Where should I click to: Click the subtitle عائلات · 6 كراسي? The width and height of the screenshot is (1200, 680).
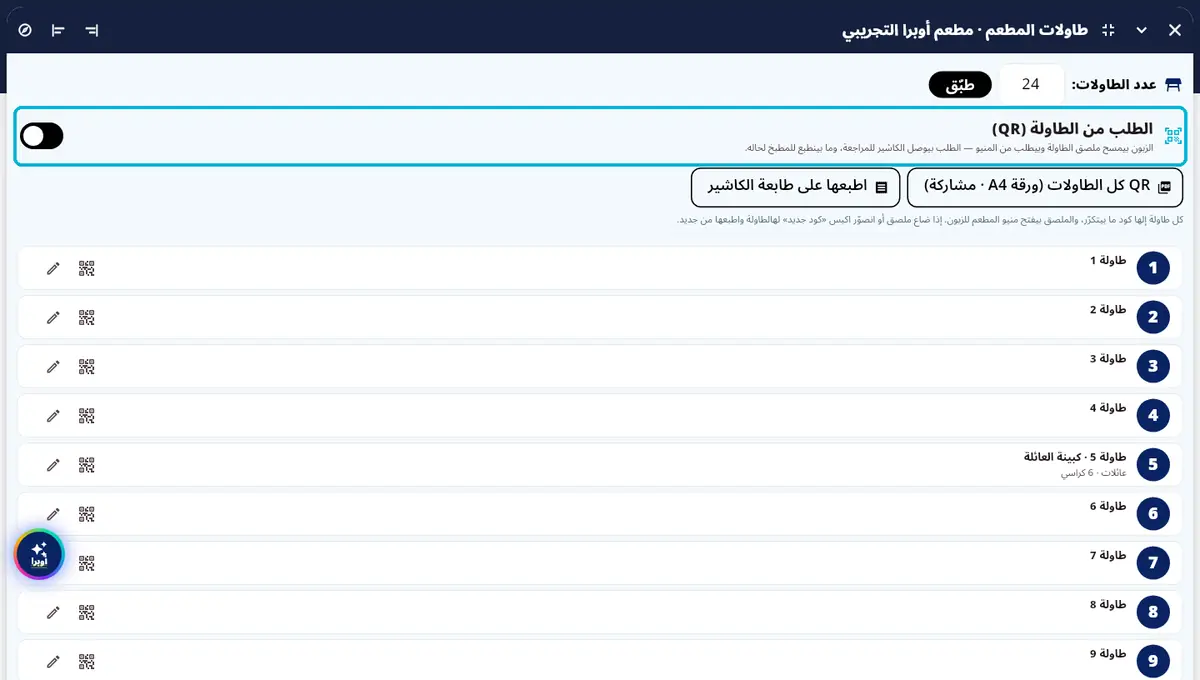[x=1094, y=473]
